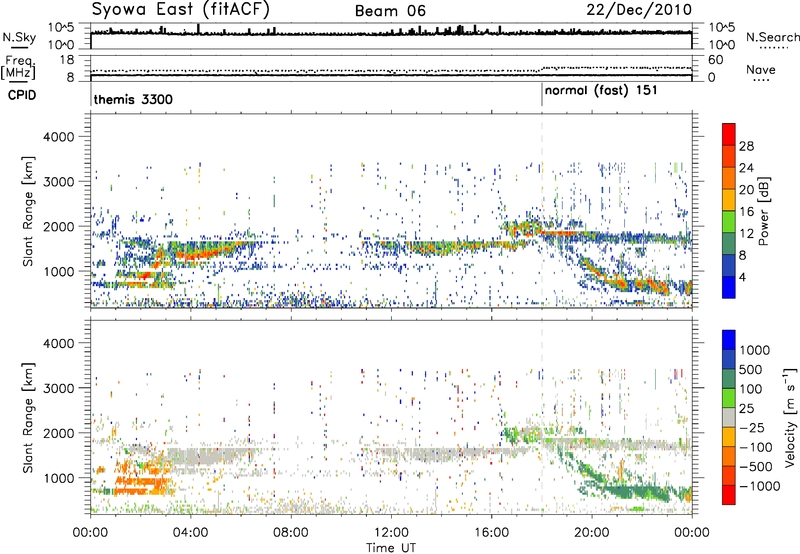800x554 pixels.
Task: Click the '04:00' time tick label
Action: click(190, 533)
